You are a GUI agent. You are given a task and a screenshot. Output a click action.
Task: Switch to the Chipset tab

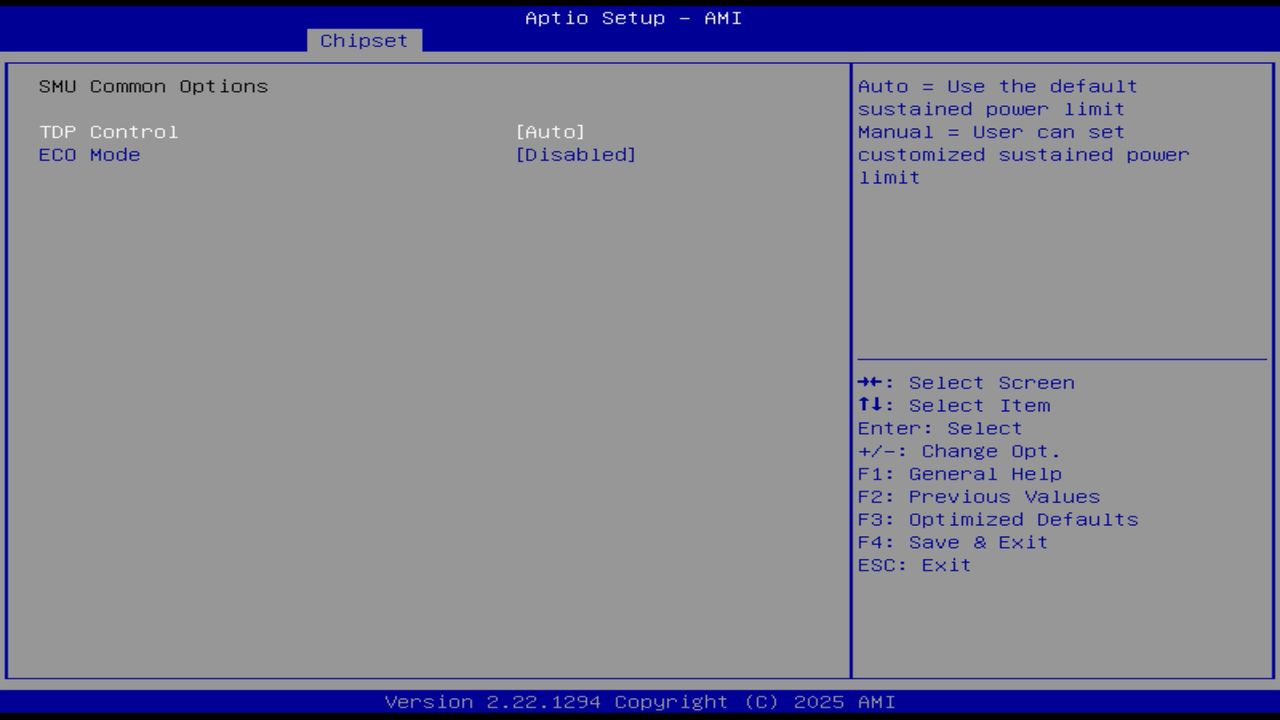click(364, 40)
